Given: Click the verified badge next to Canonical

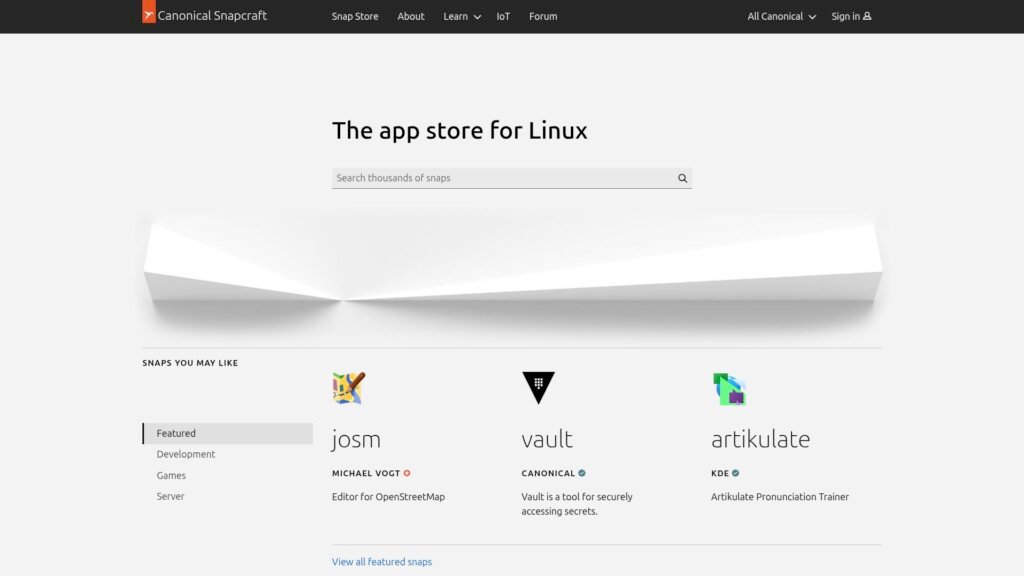Looking at the screenshot, I should pos(582,473).
